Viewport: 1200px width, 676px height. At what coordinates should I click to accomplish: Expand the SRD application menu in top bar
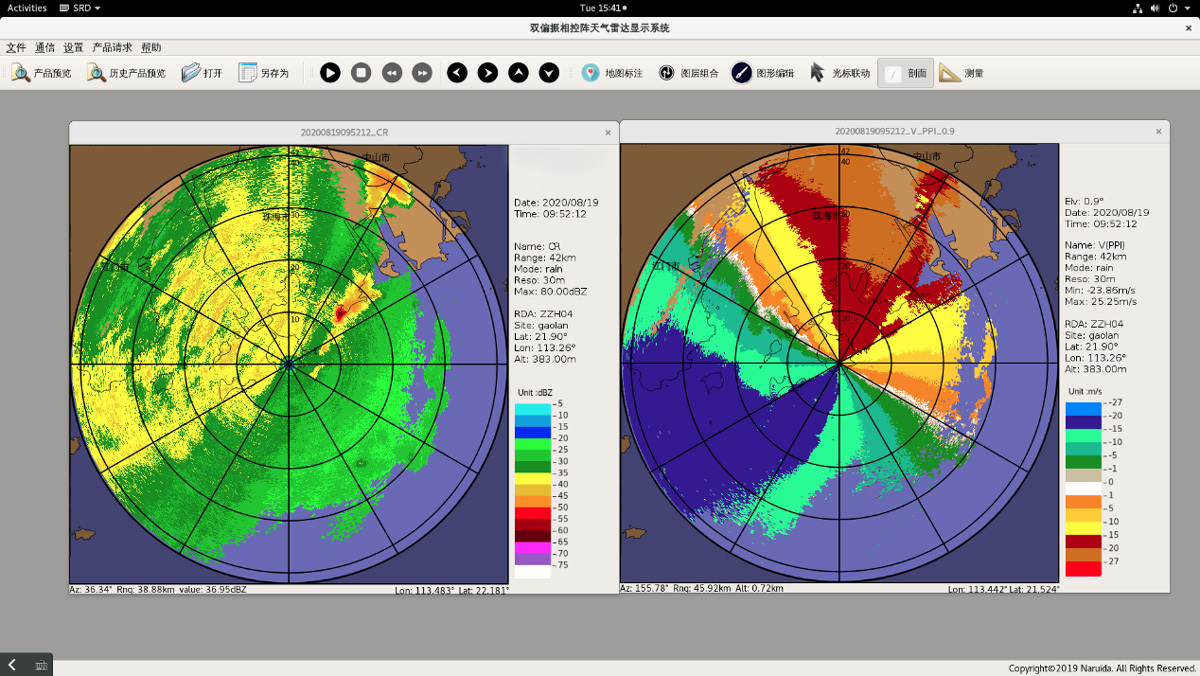pos(80,8)
